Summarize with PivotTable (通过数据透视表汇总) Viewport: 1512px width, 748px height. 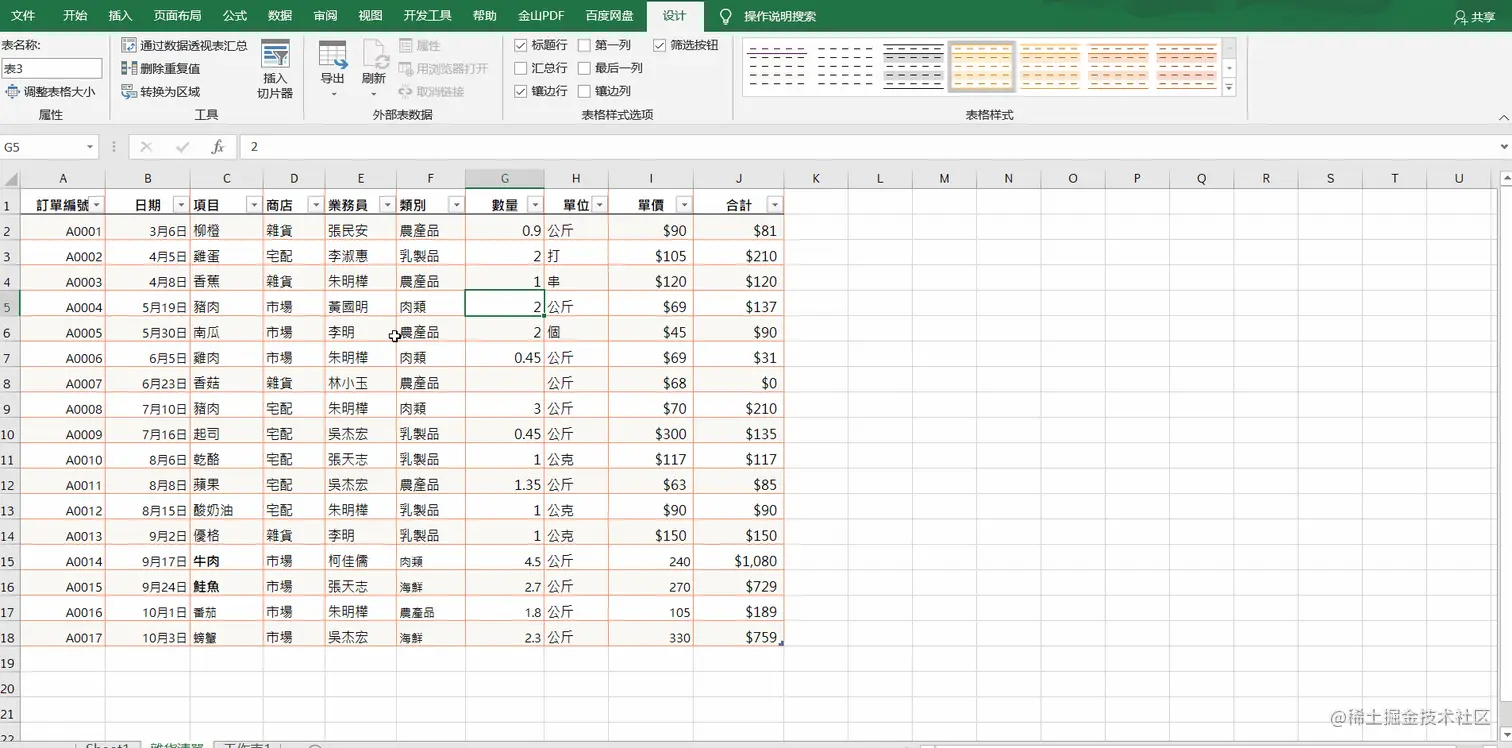click(x=184, y=45)
